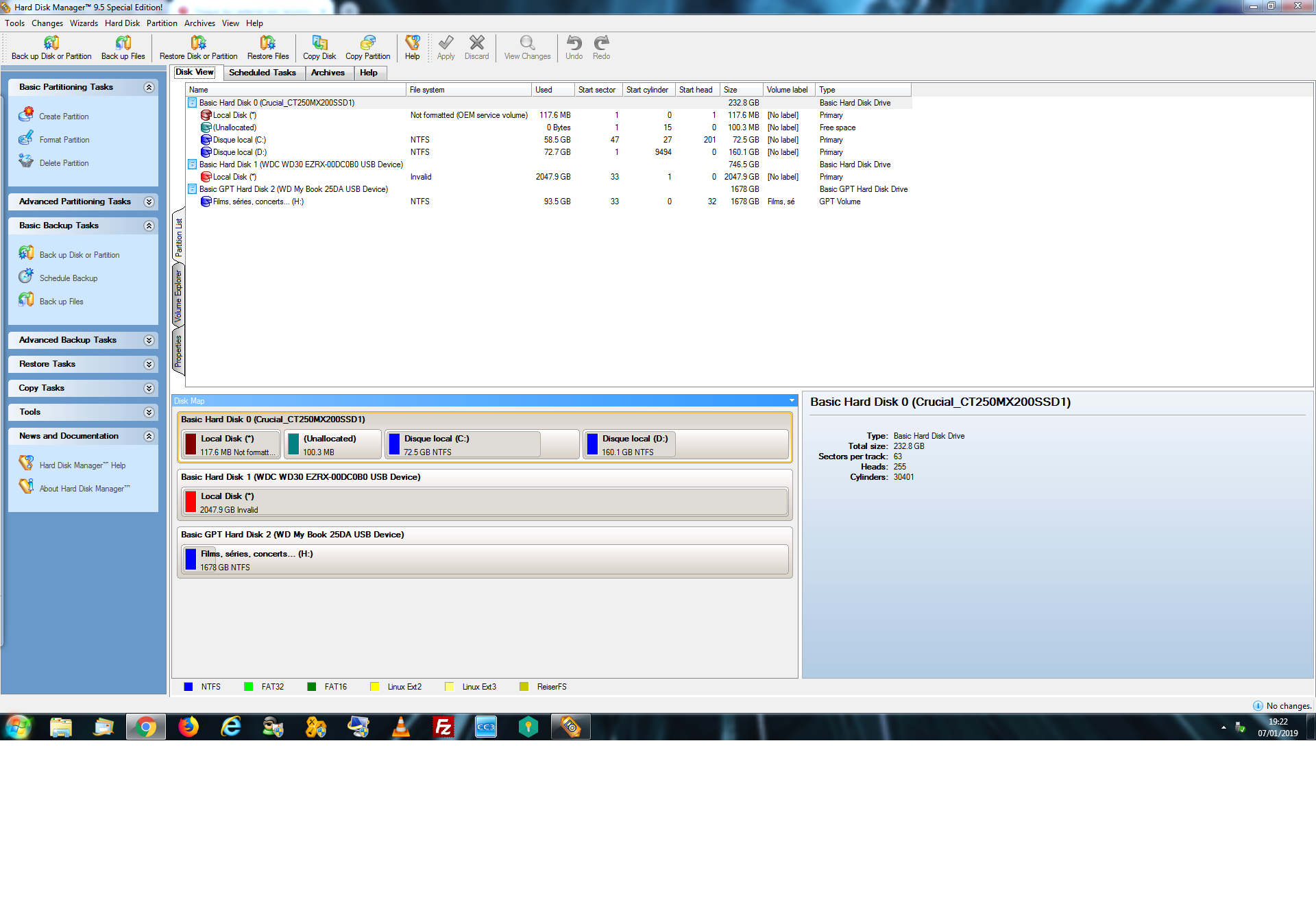Click Back up Disk or Partition sidebar link
This screenshot has height=911, width=1316.
pos(80,255)
